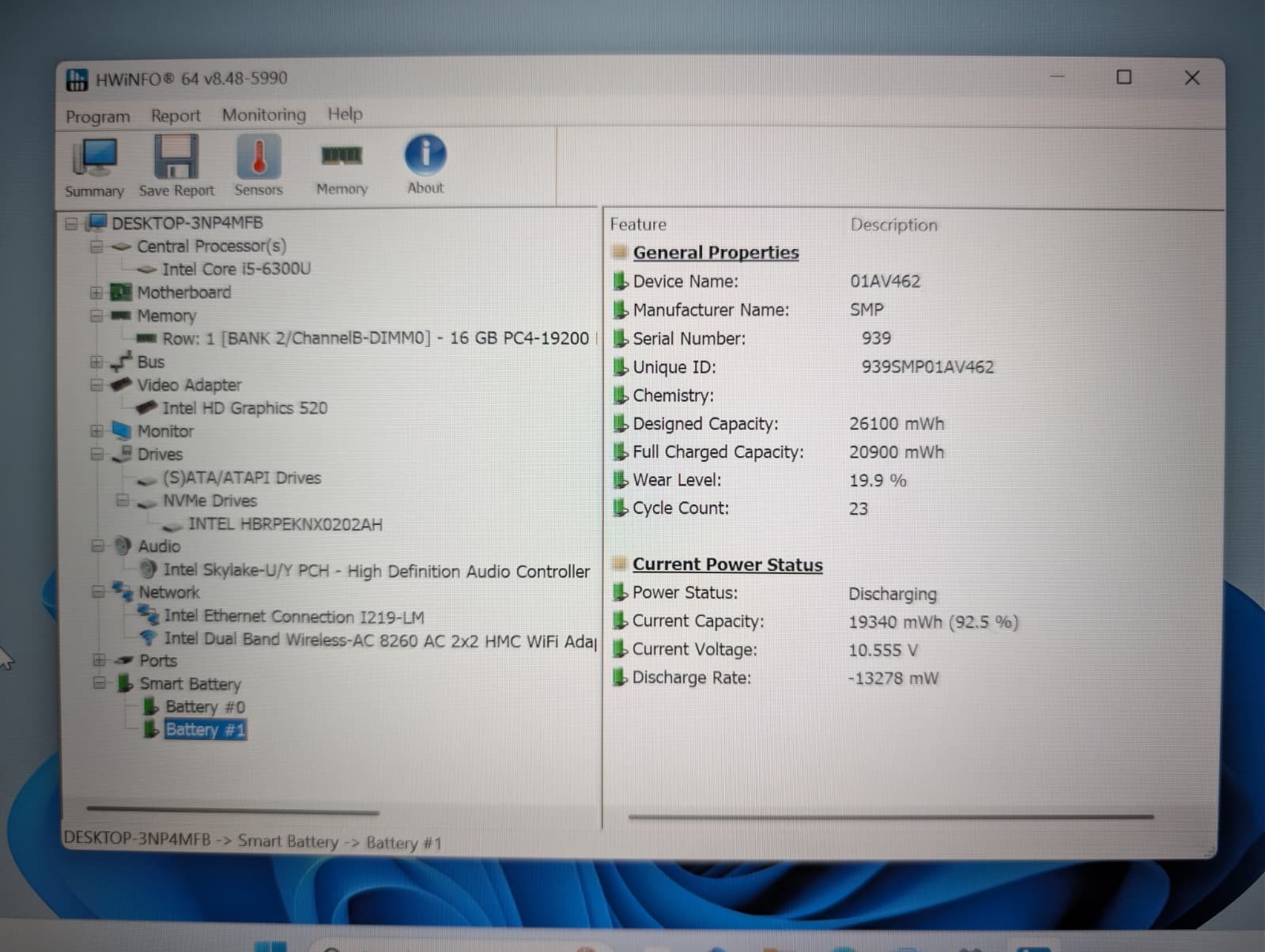
Task: Select Intel HD Graphics 520 entry
Action: point(245,408)
